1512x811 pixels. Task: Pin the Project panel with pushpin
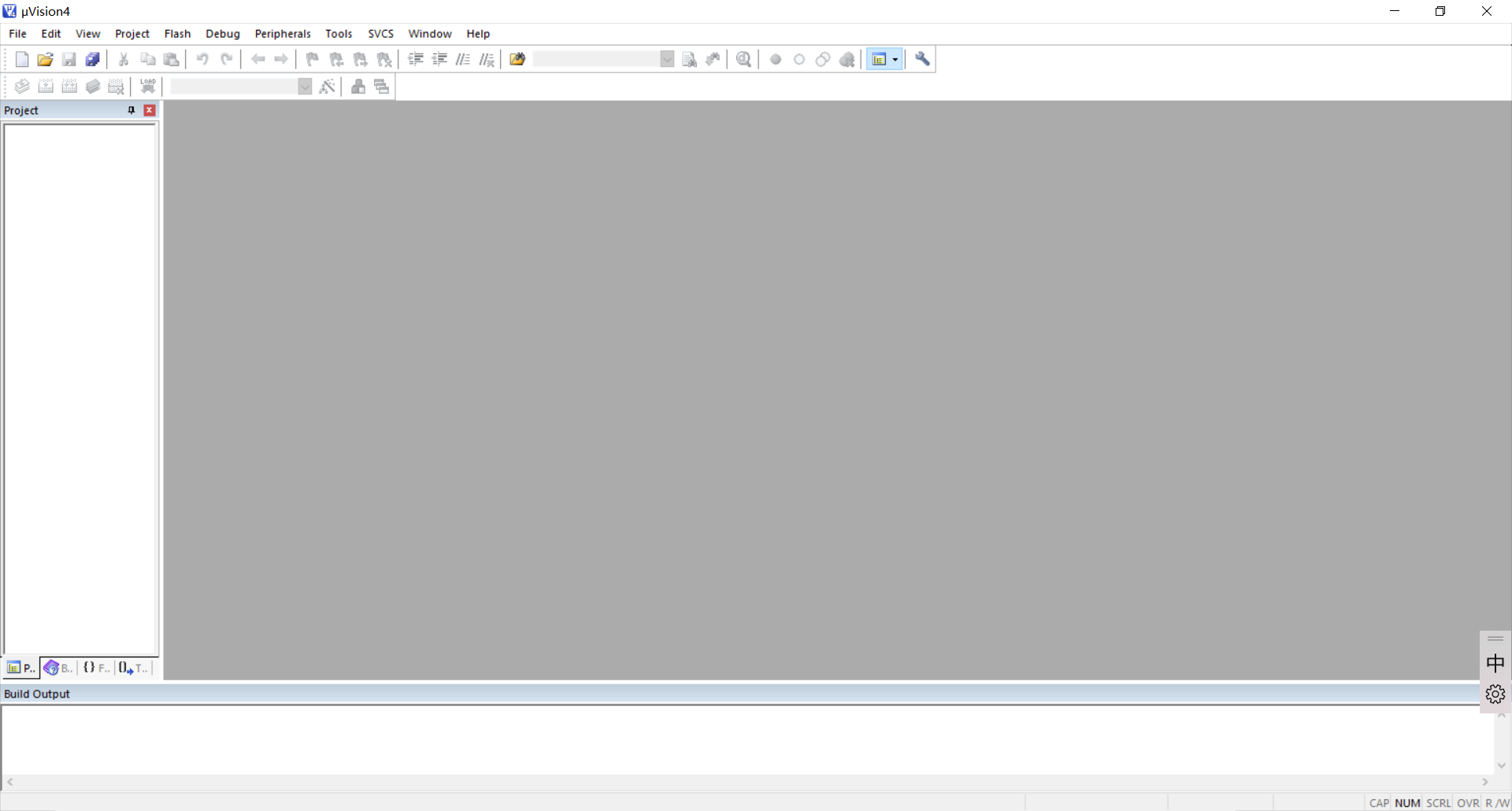[x=132, y=110]
